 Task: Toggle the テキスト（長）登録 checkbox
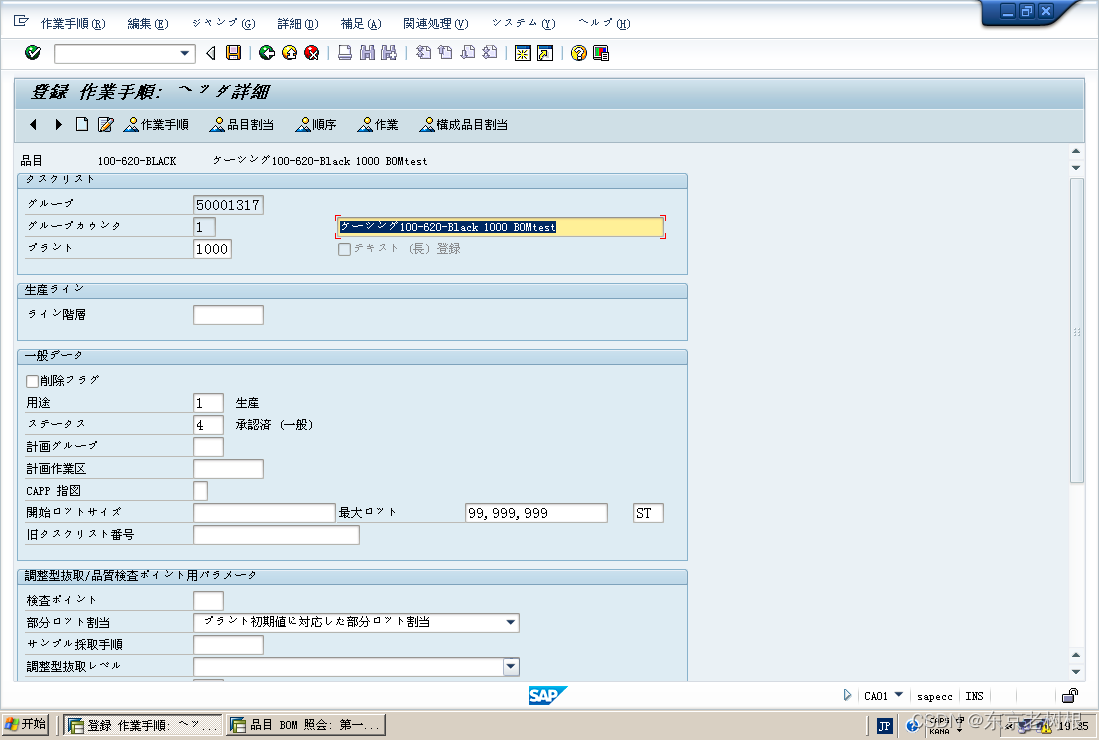[344, 249]
